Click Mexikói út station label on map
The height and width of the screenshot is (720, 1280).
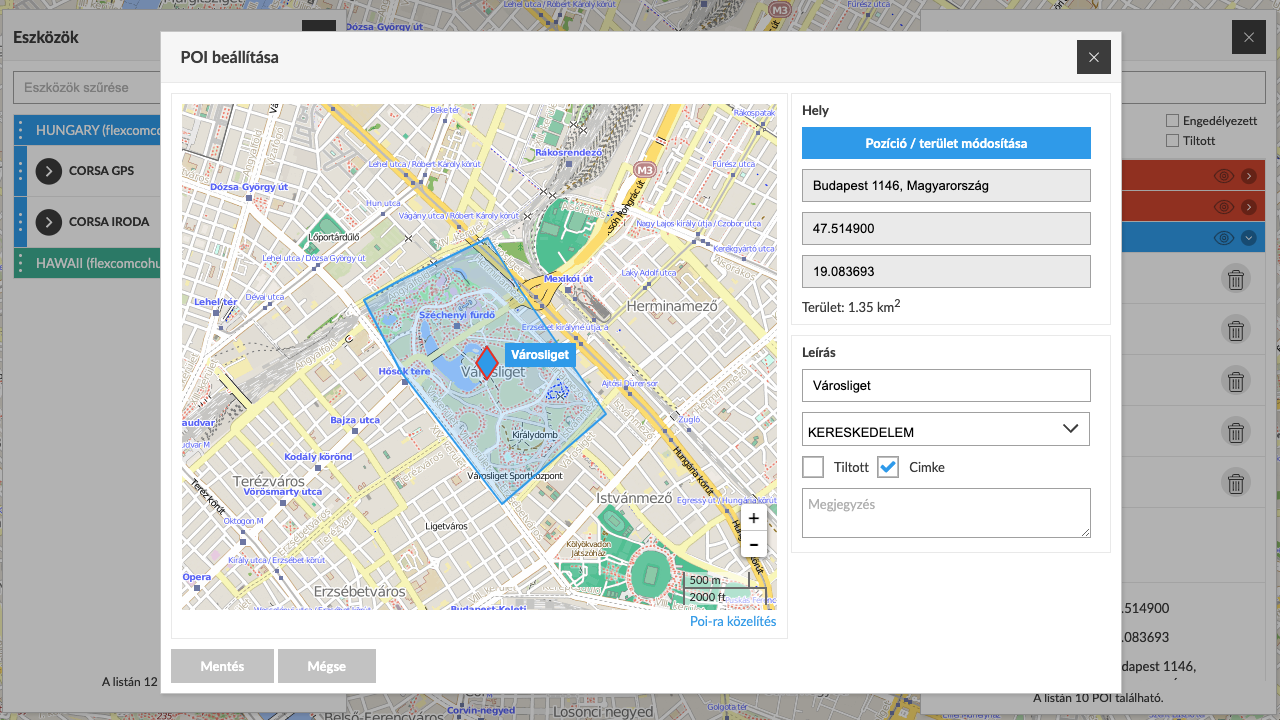(568, 278)
